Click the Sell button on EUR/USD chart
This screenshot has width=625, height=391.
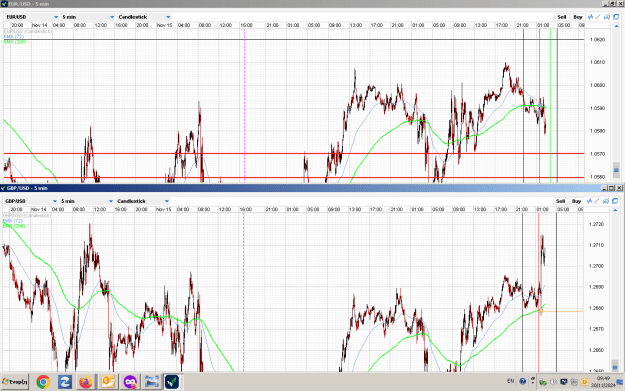click(562, 17)
